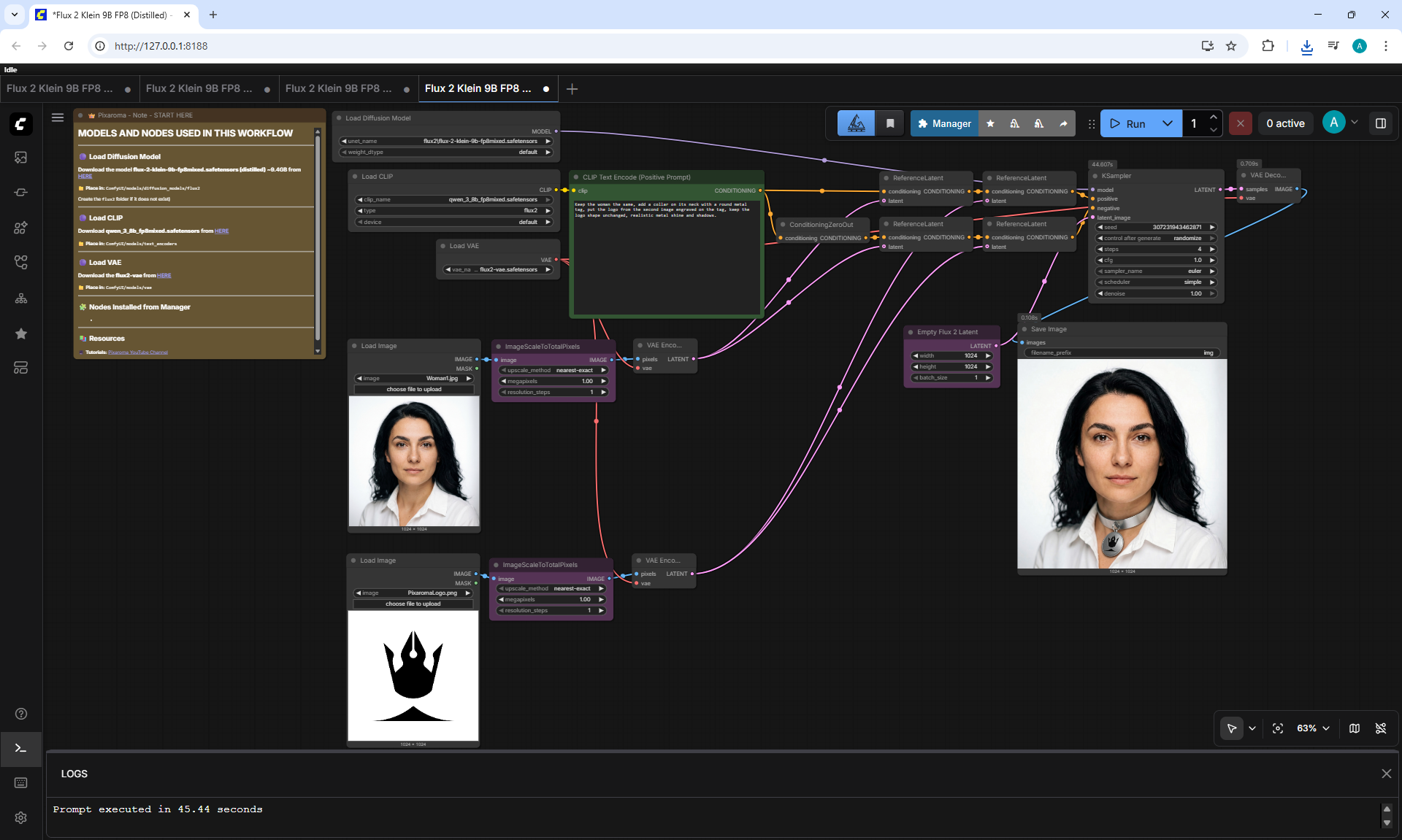Open the bookmark icon beside the sailboat logo
Image resolution: width=1402 pixels, height=840 pixels.
[x=890, y=124]
